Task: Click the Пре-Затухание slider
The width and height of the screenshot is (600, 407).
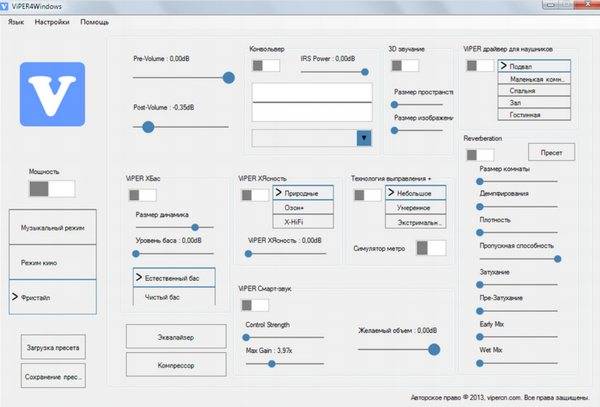Action: click(518, 311)
